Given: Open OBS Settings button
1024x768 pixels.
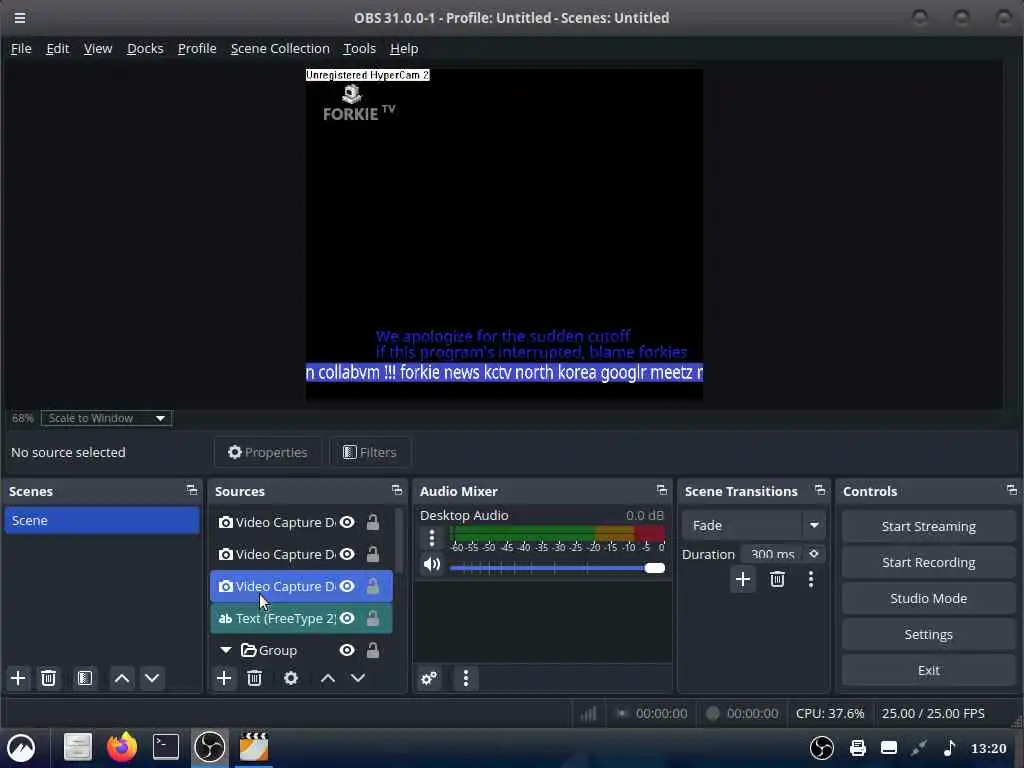Looking at the screenshot, I should (928, 634).
